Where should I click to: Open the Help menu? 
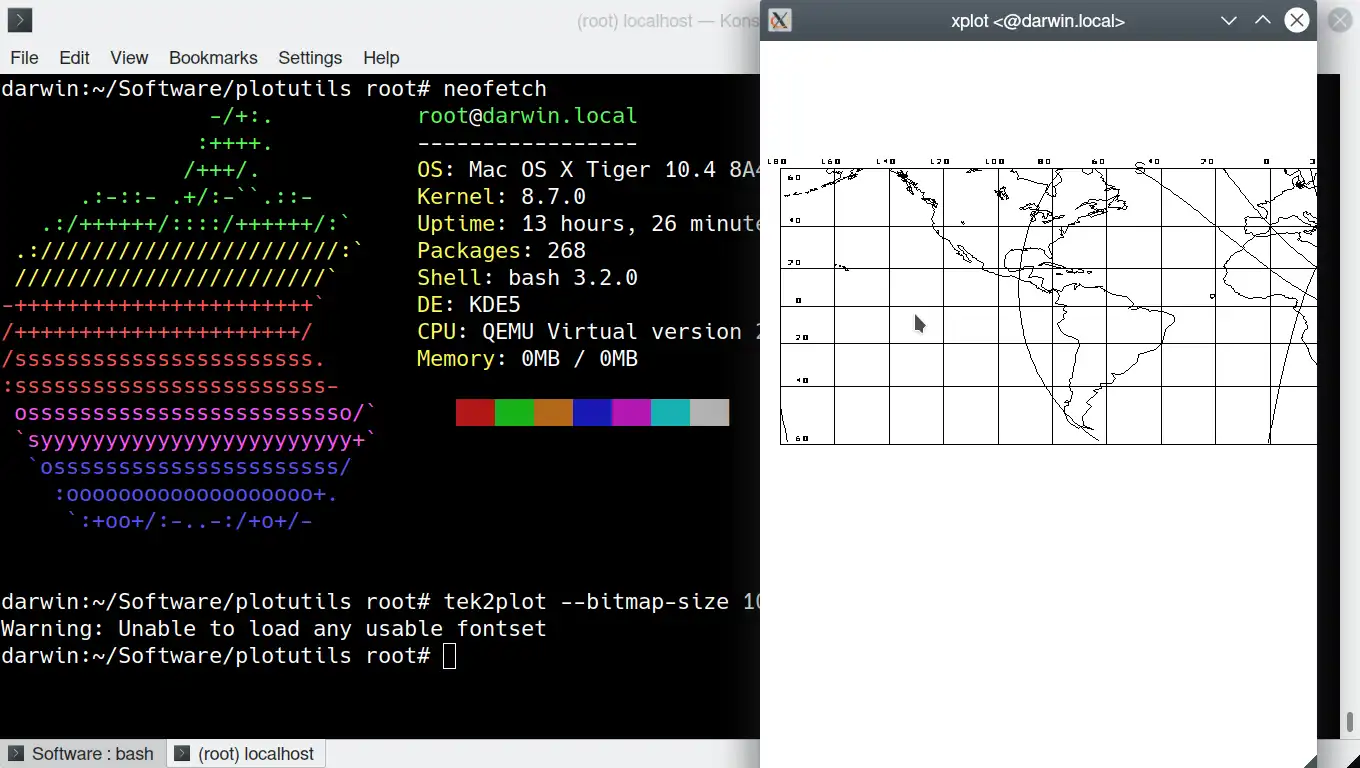[381, 58]
